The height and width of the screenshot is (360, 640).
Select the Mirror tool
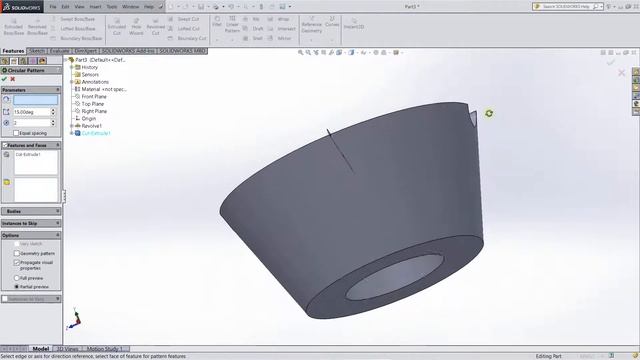(279, 38)
